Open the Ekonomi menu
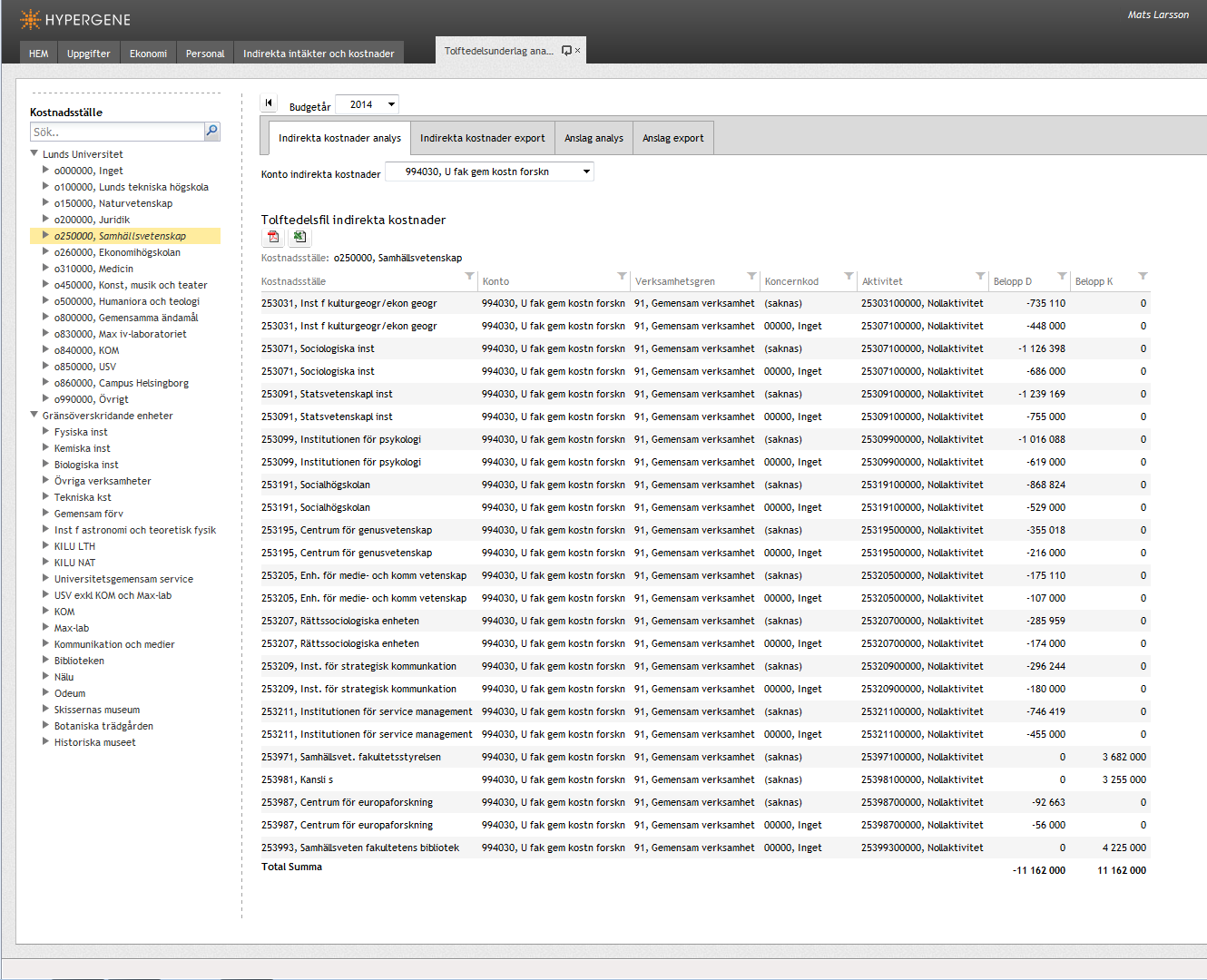Image resolution: width=1207 pixels, height=980 pixels. click(x=148, y=54)
